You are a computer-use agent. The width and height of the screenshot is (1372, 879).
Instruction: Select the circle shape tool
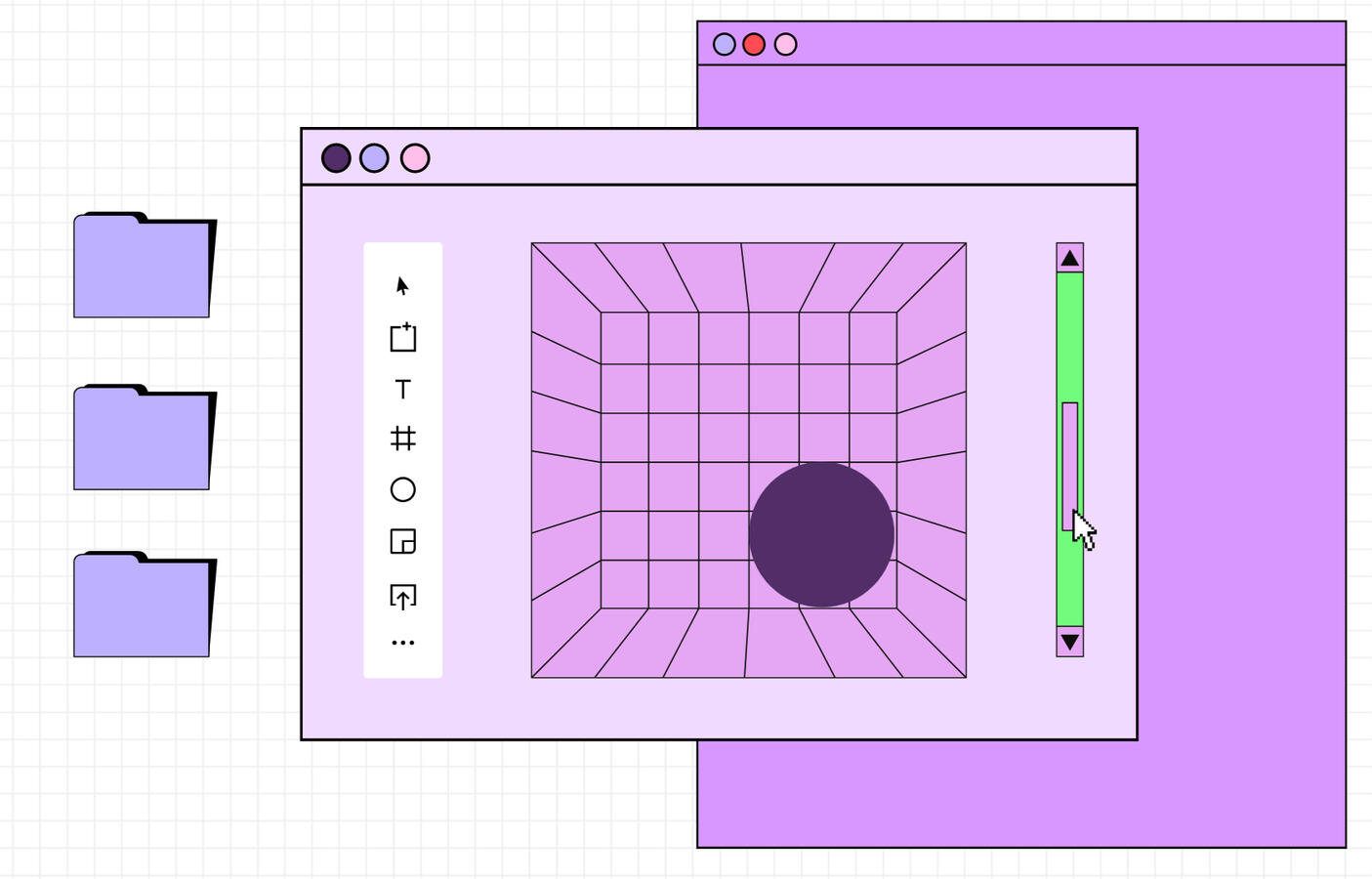(x=402, y=489)
